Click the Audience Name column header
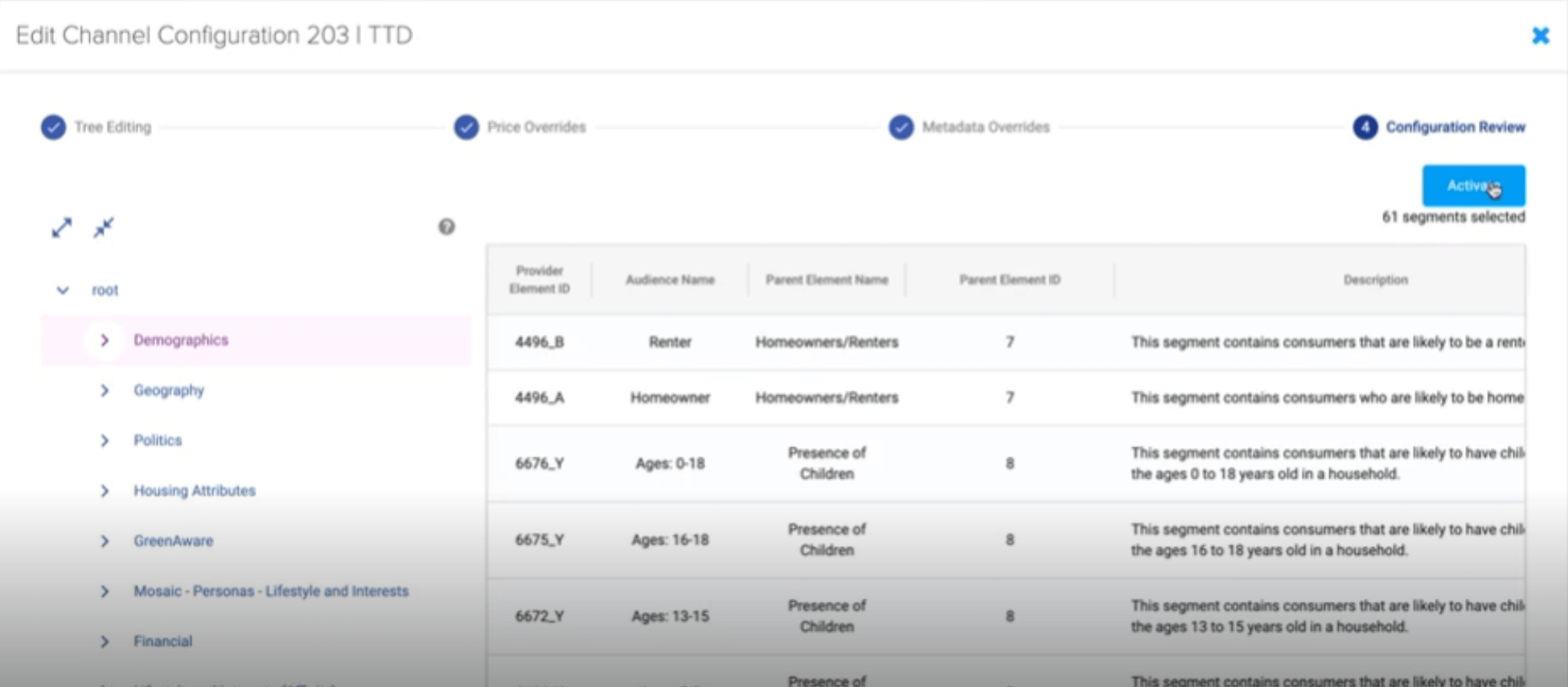 pyautogui.click(x=670, y=280)
